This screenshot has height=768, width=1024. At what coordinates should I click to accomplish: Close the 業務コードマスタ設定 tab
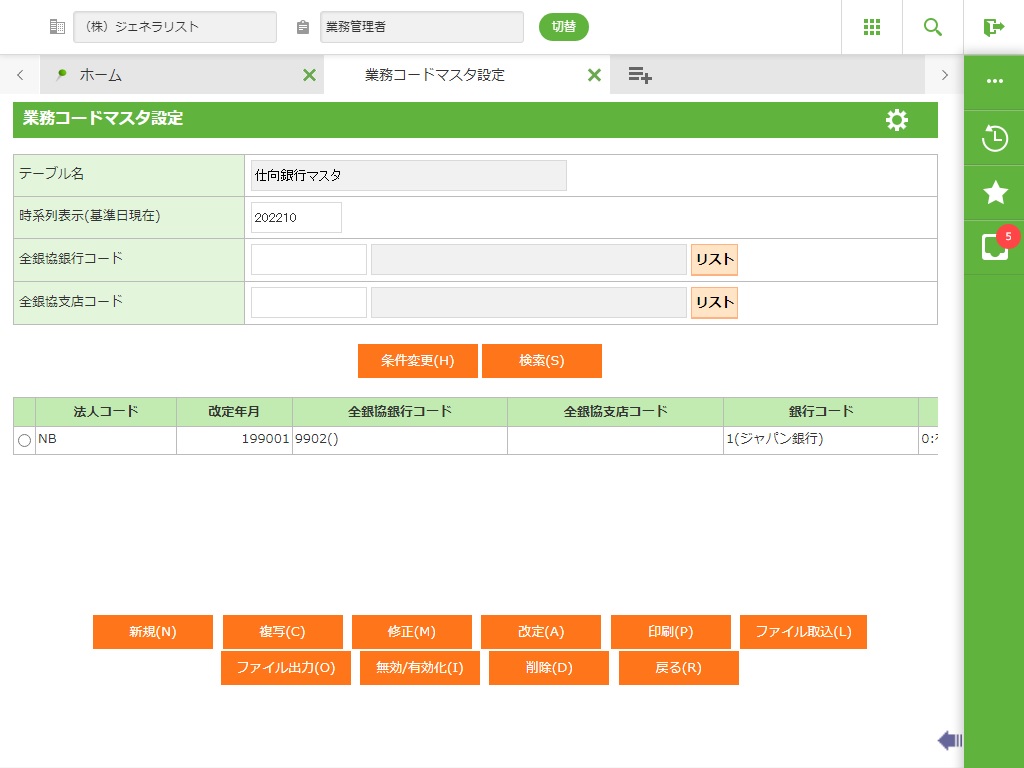(594, 75)
